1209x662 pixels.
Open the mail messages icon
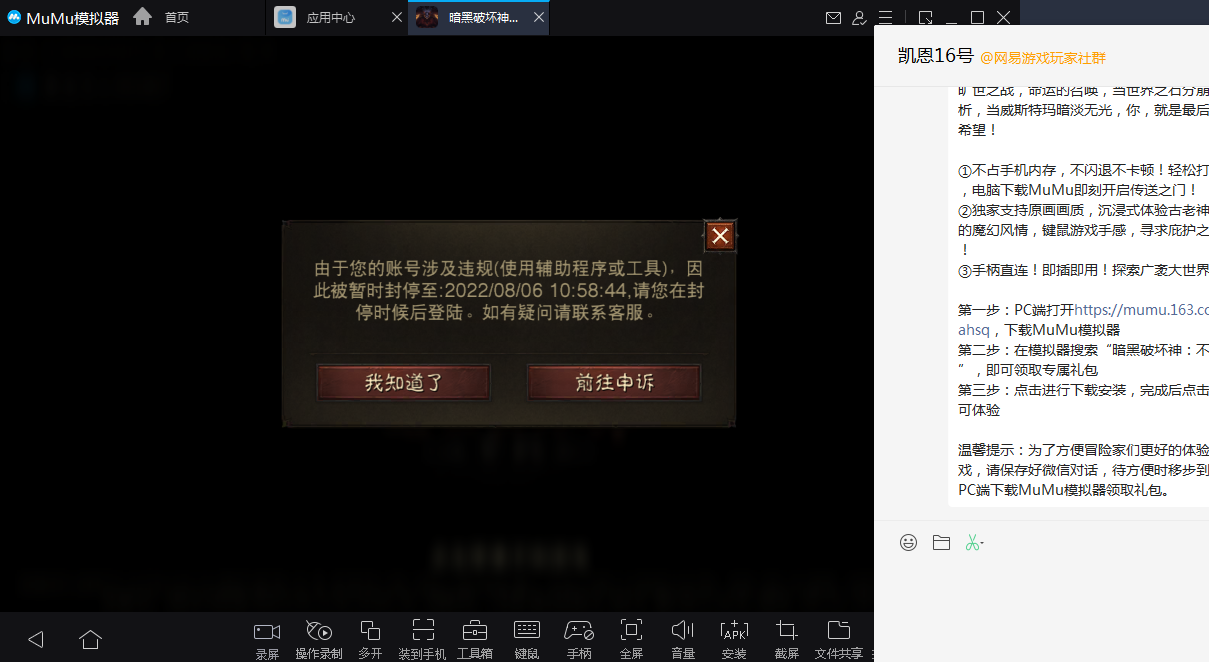(x=833, y=18)
